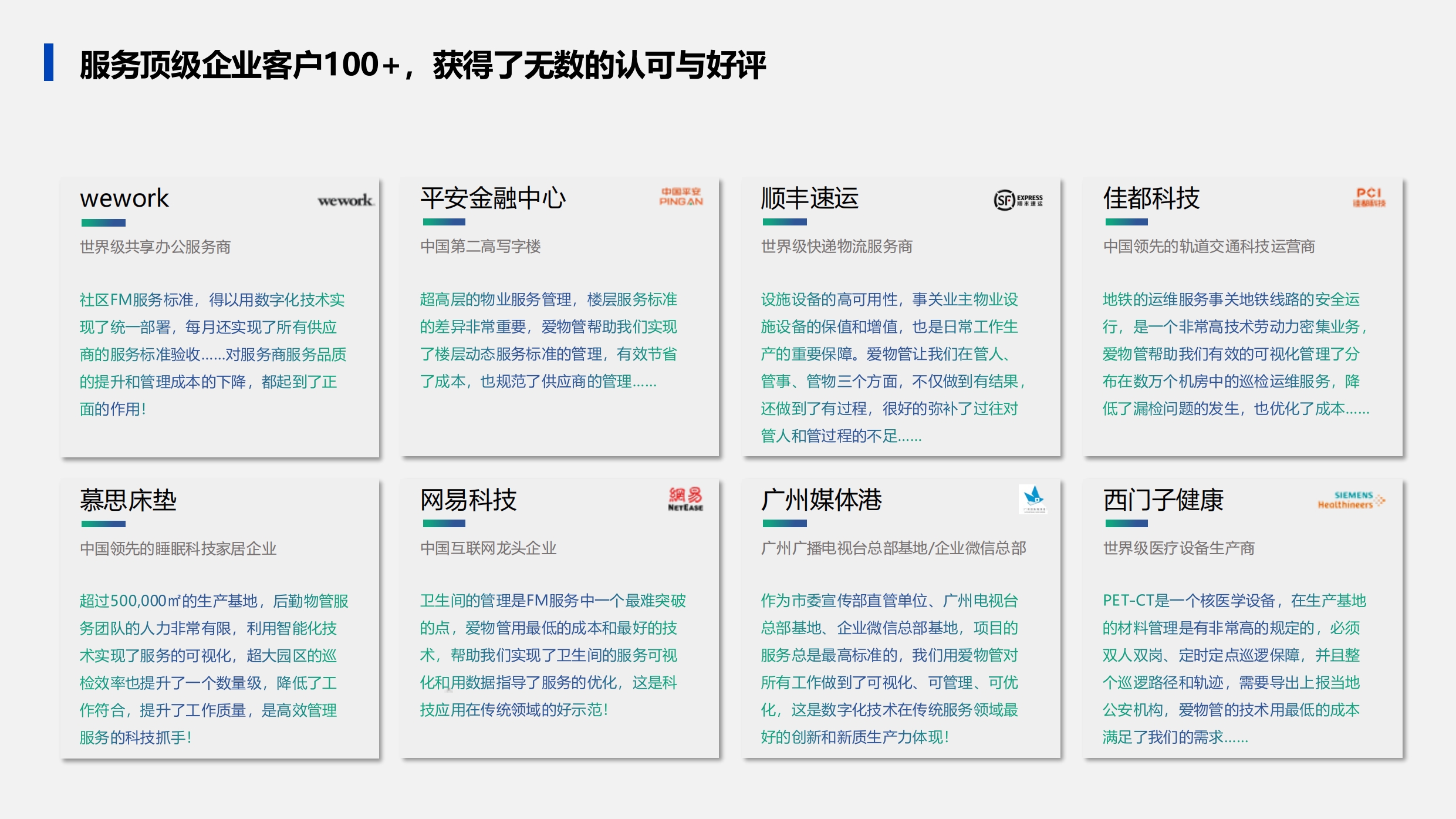This screenshot has height=819, width=1456.
Task: Click subtitle 广州广播电视台总部基地/企业微信总部
Action: click(894, 548)
